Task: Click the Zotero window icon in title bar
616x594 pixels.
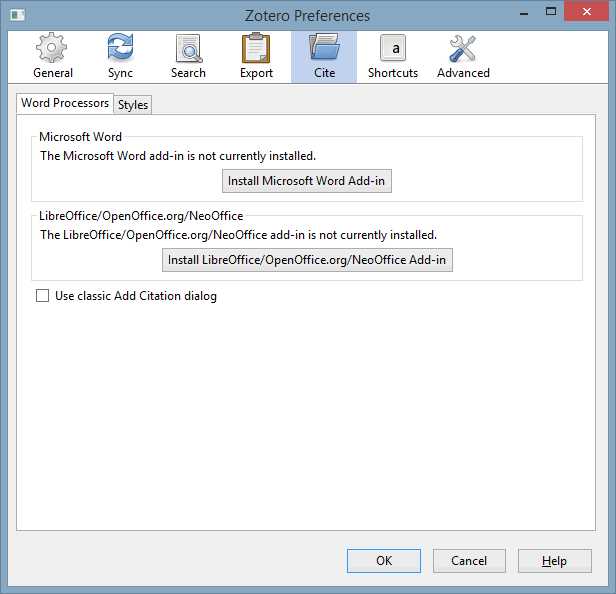Action: point(18,15)
